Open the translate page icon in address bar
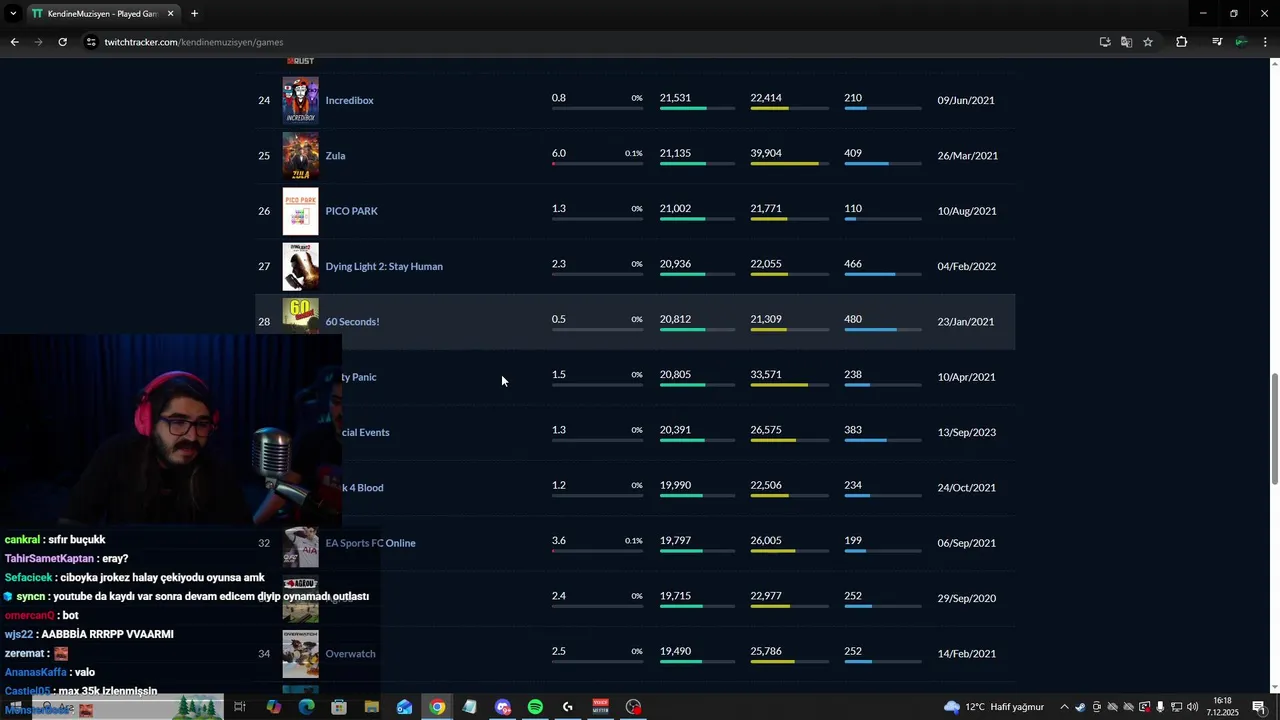This screenshot has height=720, width=1280. pyautogui.click(x=1126, y=42)
